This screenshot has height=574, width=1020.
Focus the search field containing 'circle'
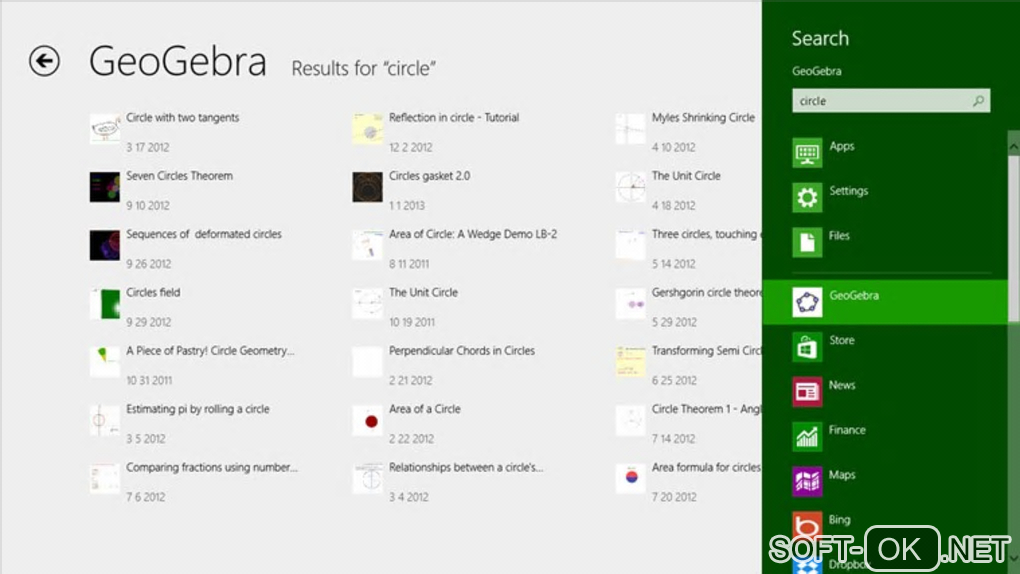pos(891,101)
